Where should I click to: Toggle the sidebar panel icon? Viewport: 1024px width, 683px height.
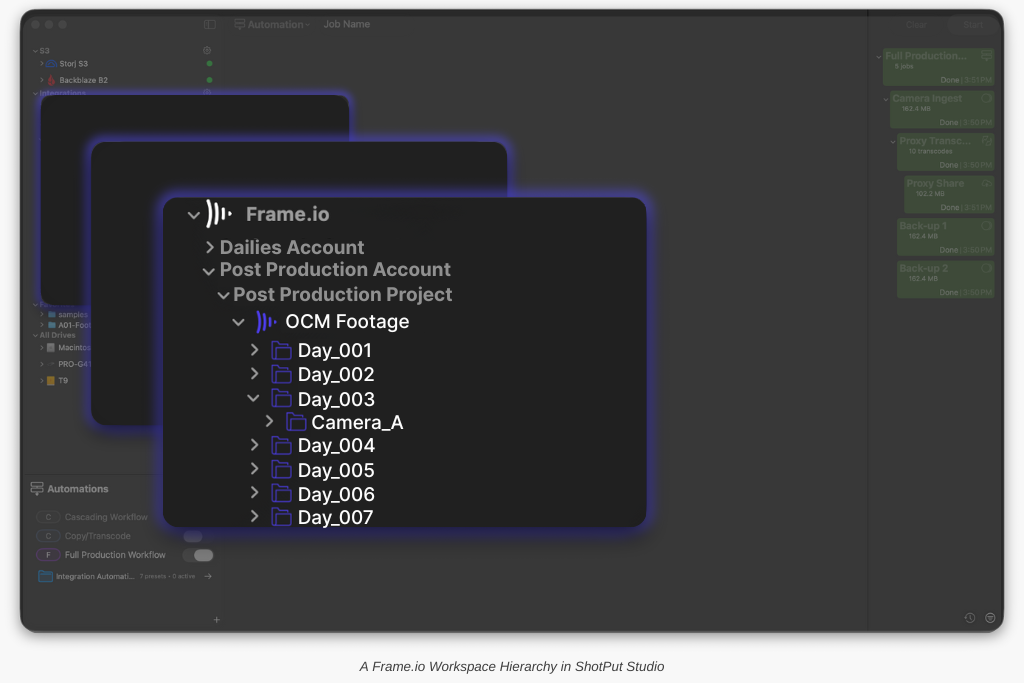(x=209, y=24)
